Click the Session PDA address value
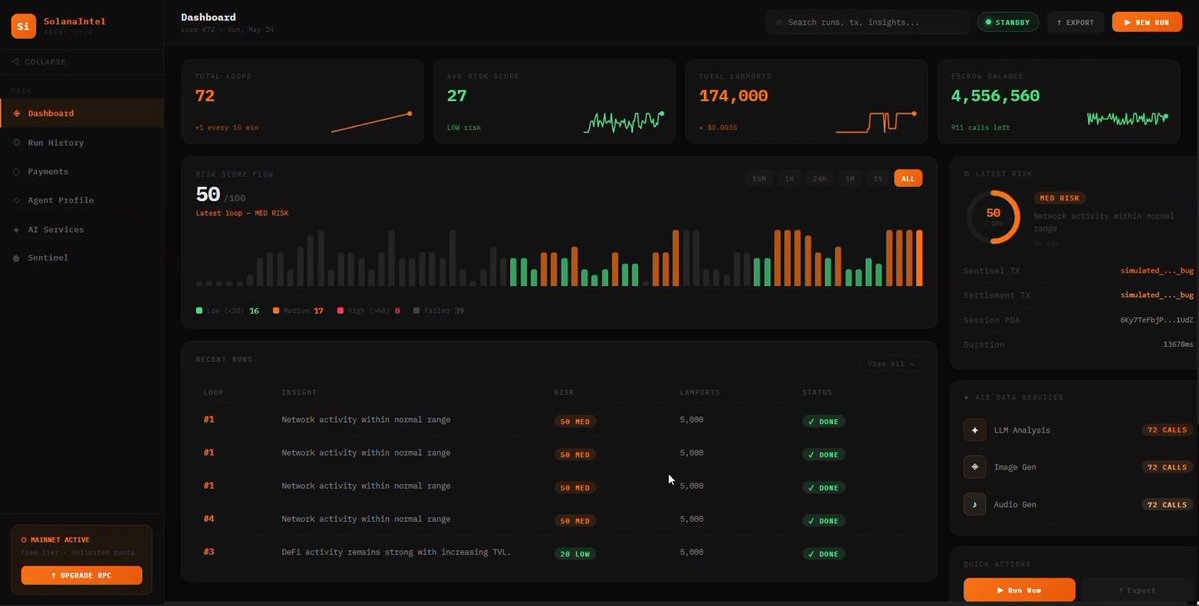Image resolution: width=1199 pixels, height=606 pixels. (x=1156, y=320)
